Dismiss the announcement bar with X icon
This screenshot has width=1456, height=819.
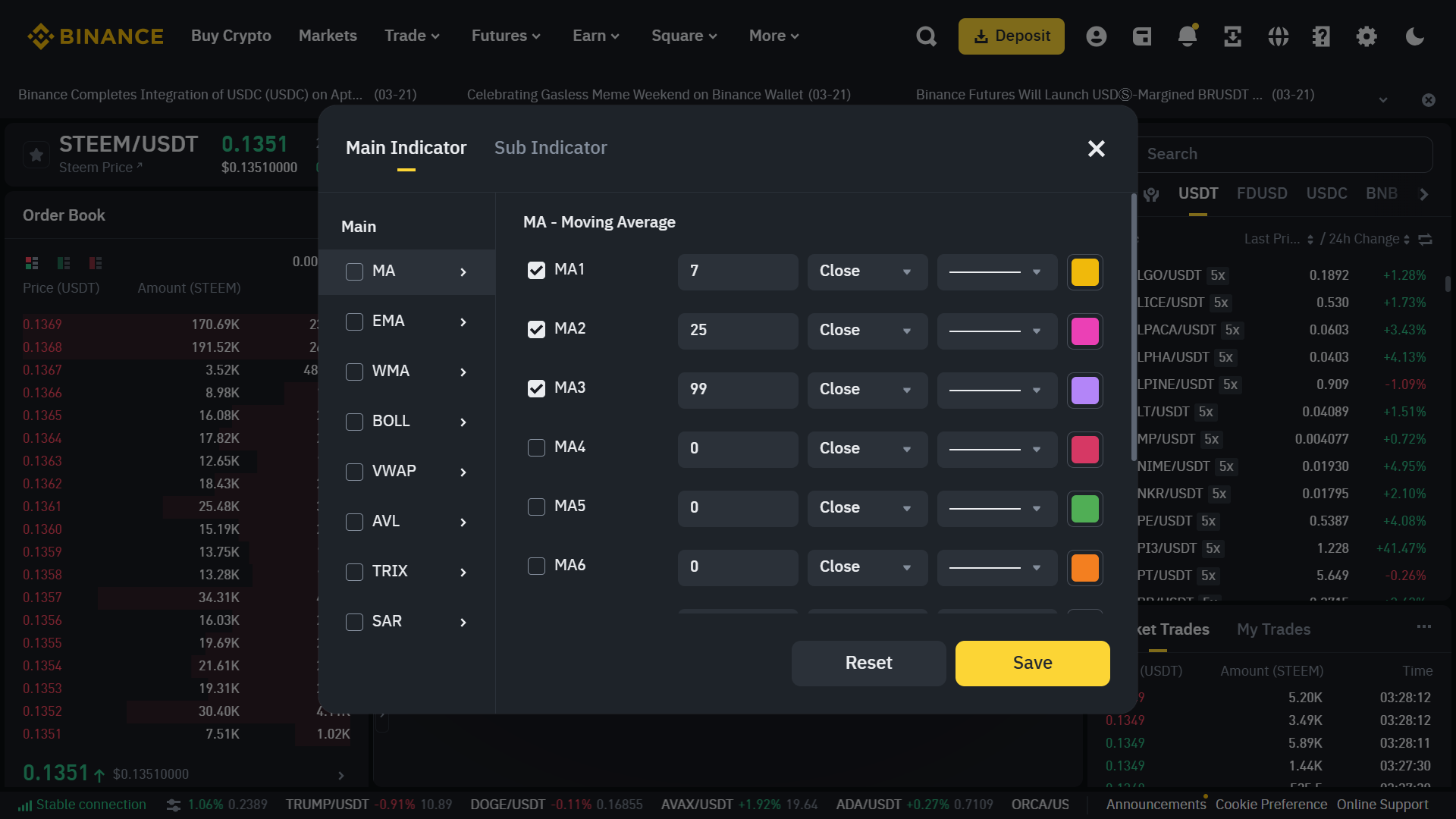coord(1429,100)
